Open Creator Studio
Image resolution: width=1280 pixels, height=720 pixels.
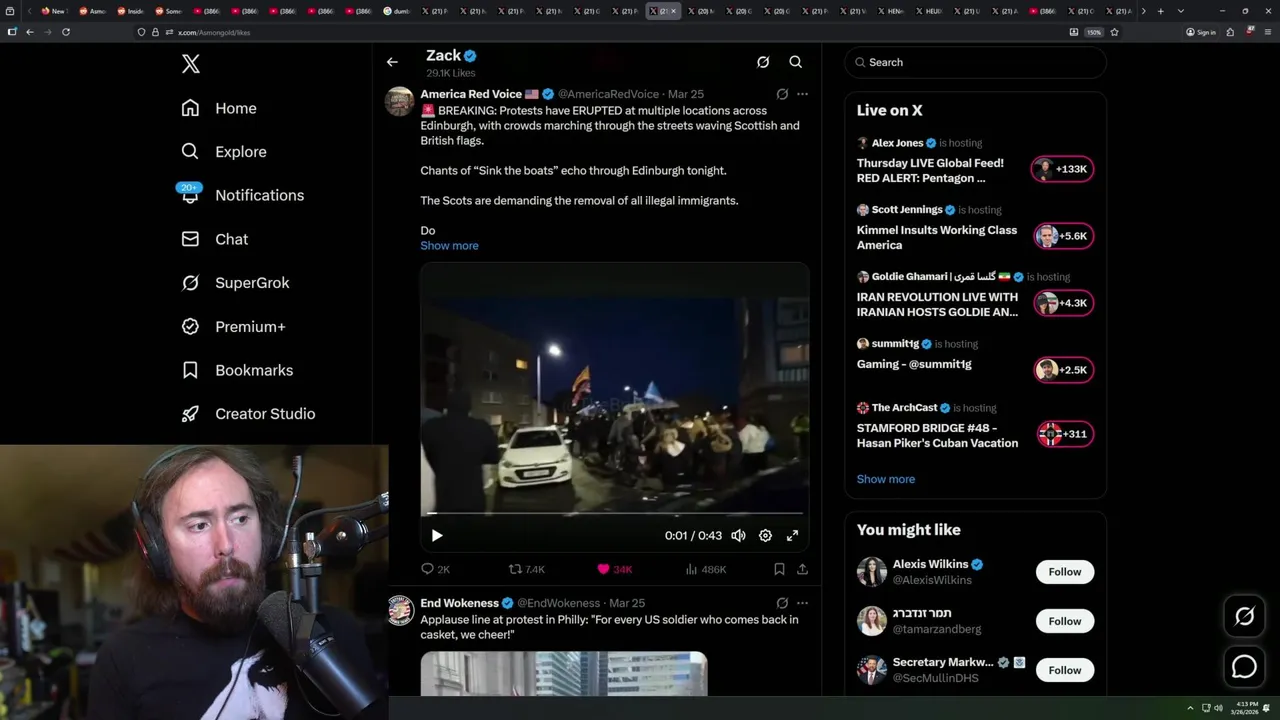click(248, 414)
